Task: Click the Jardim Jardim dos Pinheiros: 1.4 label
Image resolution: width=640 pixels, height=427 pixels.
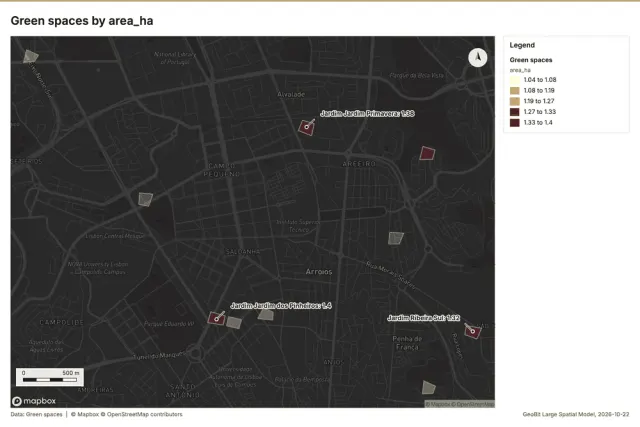Action: click(281, 305)
